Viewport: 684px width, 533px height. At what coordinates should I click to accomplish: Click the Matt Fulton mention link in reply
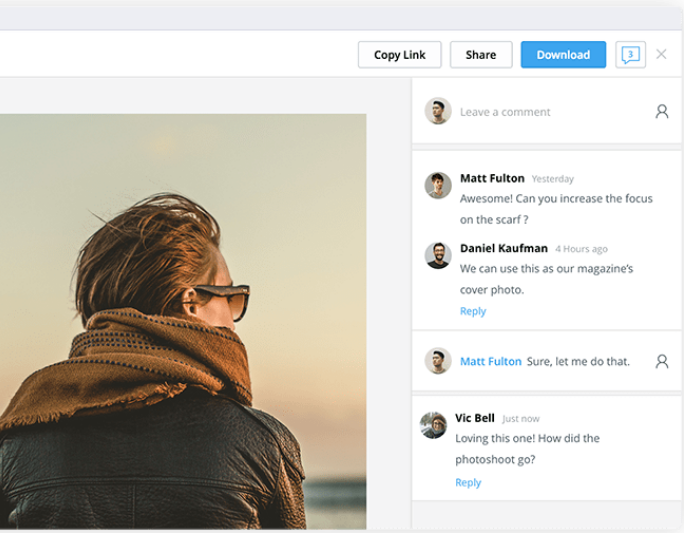491,362
